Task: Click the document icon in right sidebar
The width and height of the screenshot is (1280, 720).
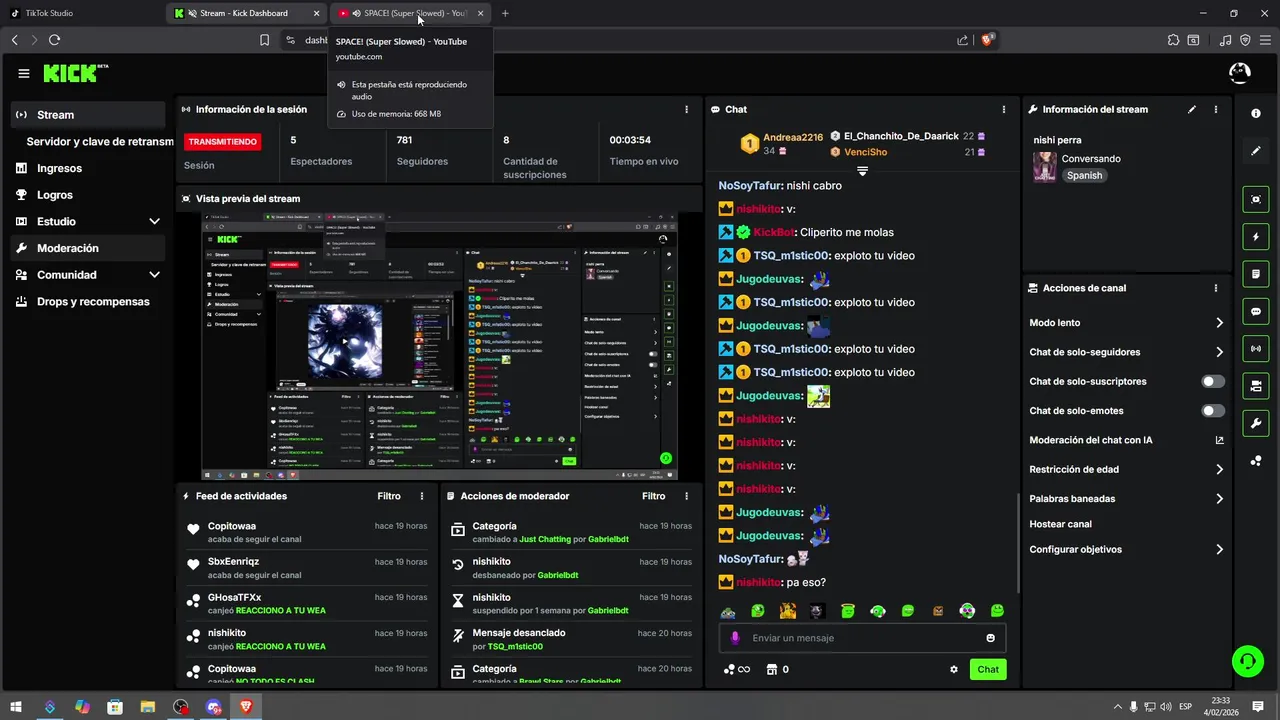Action: click(1256, 274)
